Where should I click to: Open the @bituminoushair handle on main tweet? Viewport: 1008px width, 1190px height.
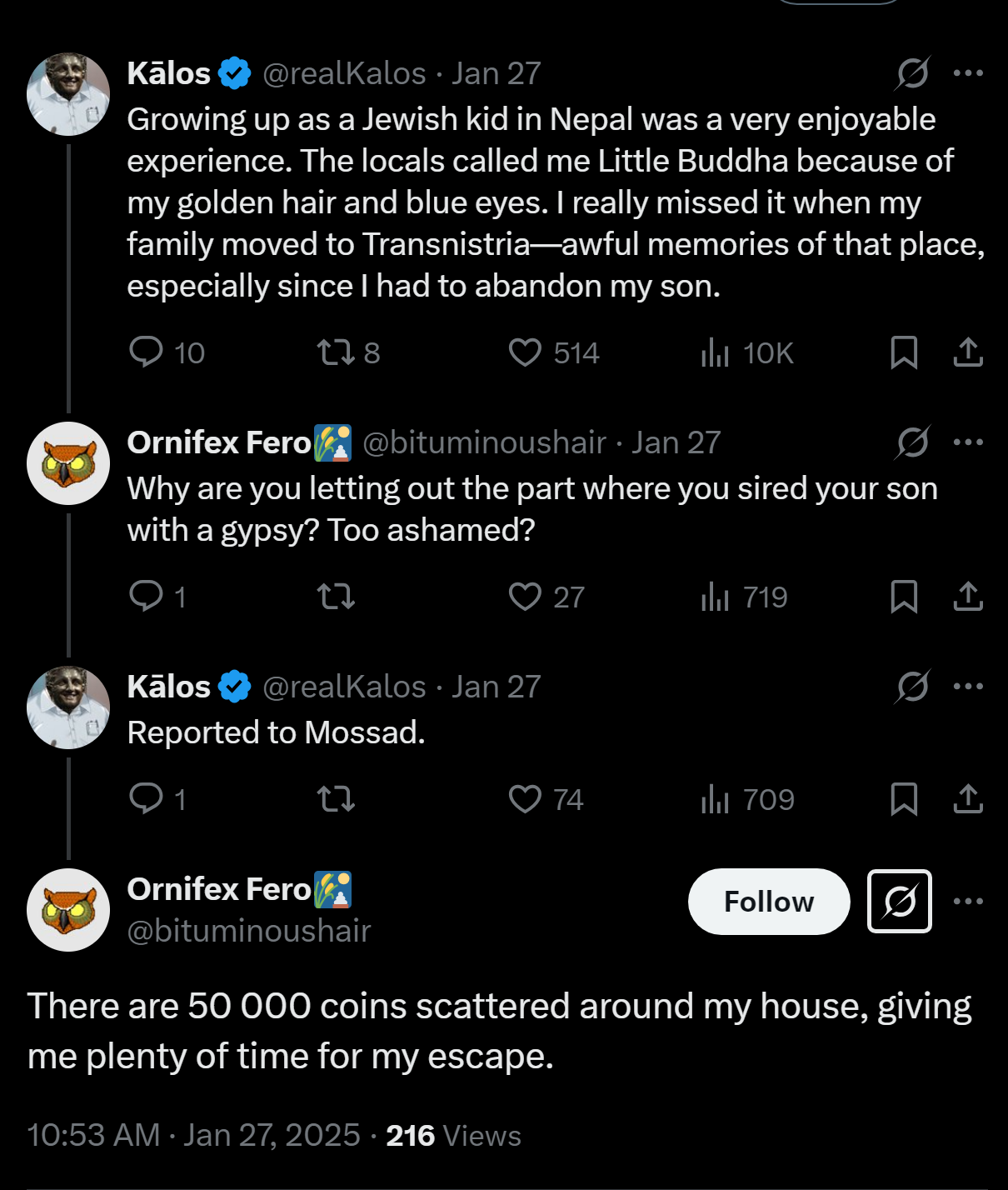pos(249,931)
